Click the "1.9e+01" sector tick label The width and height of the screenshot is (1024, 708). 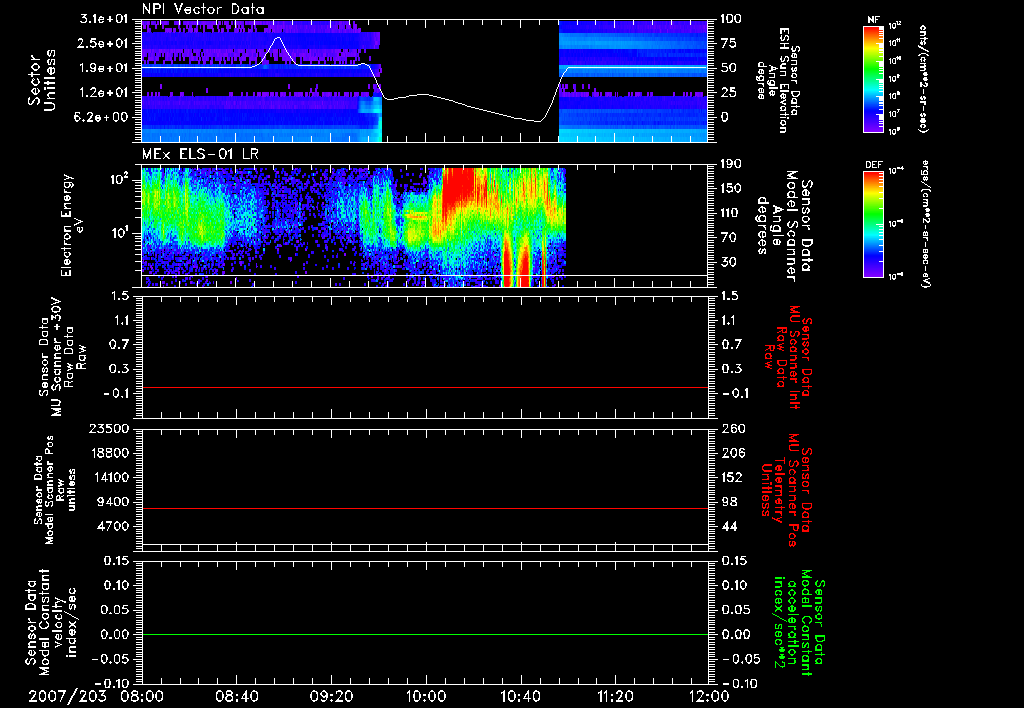click(104, 68)
